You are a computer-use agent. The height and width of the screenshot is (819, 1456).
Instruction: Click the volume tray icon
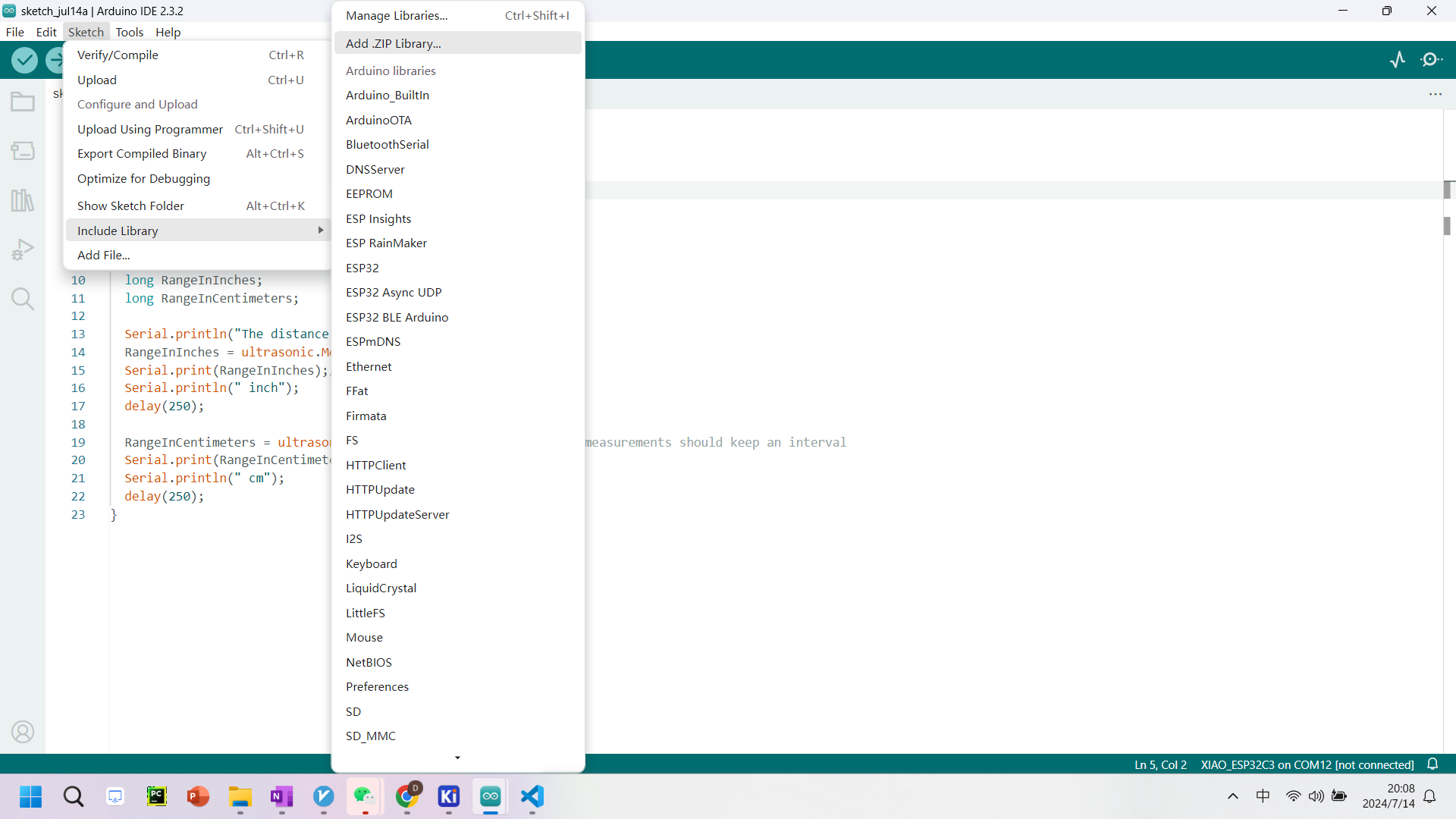point(1316,796)
